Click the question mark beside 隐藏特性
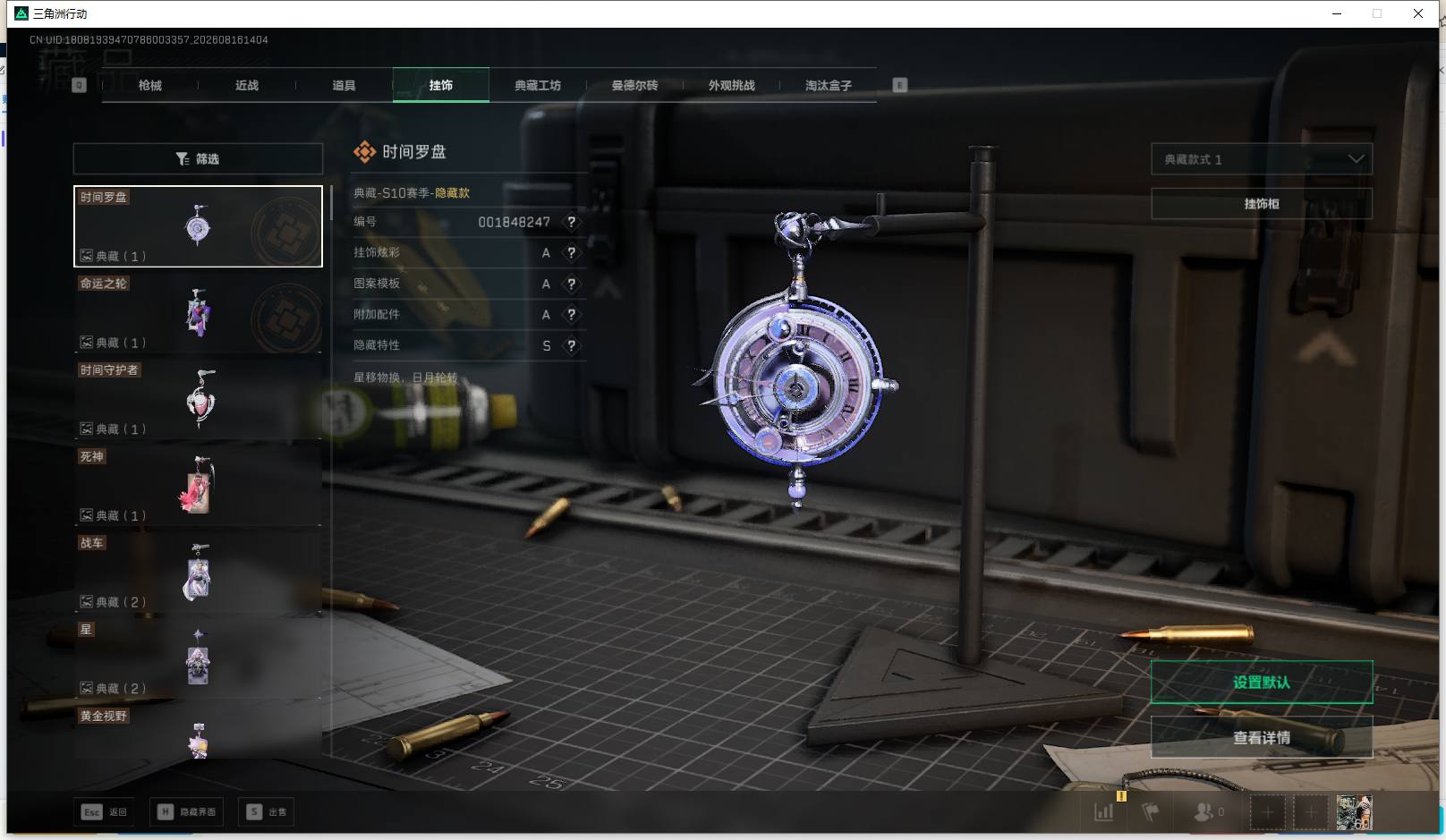Viewport: 1446px width, 840px height. 571,345
